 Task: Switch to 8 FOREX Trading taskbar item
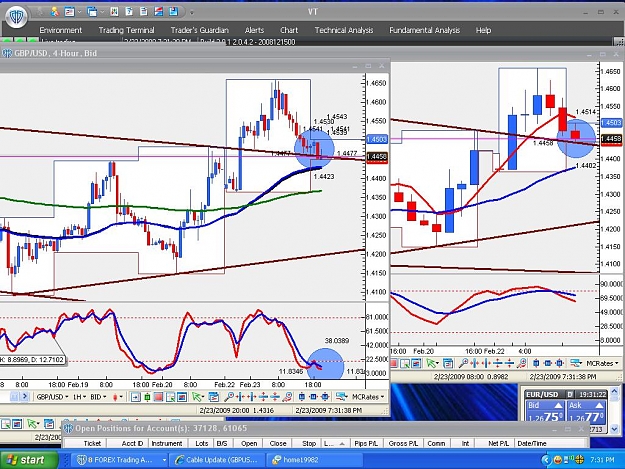120,460
